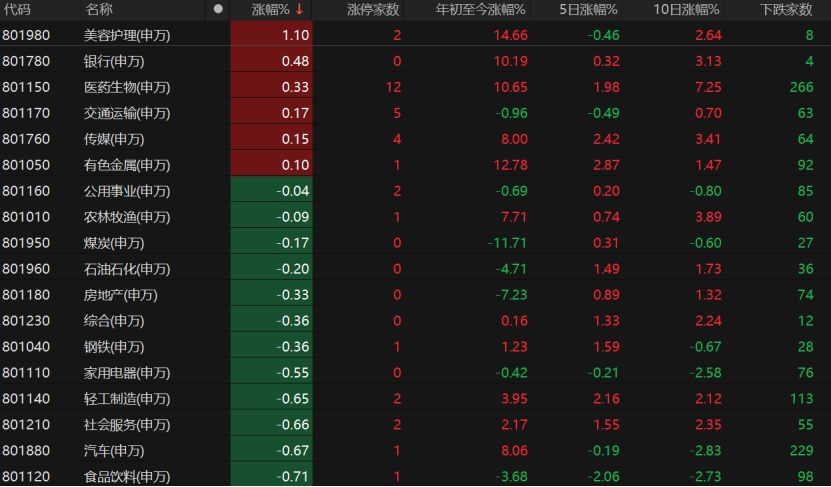Click code 801180 of 房地产
This screenshot has width=831, height=487.
point(26,295)
